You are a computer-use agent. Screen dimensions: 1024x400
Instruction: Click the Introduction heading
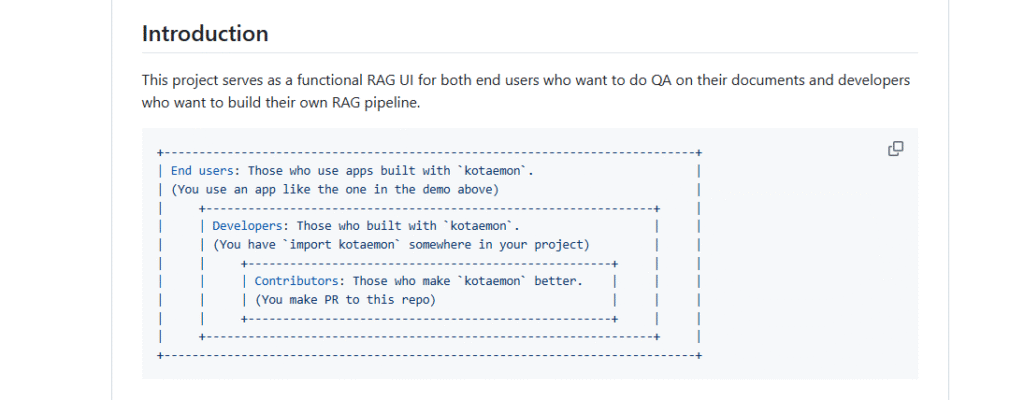point(205,33)
